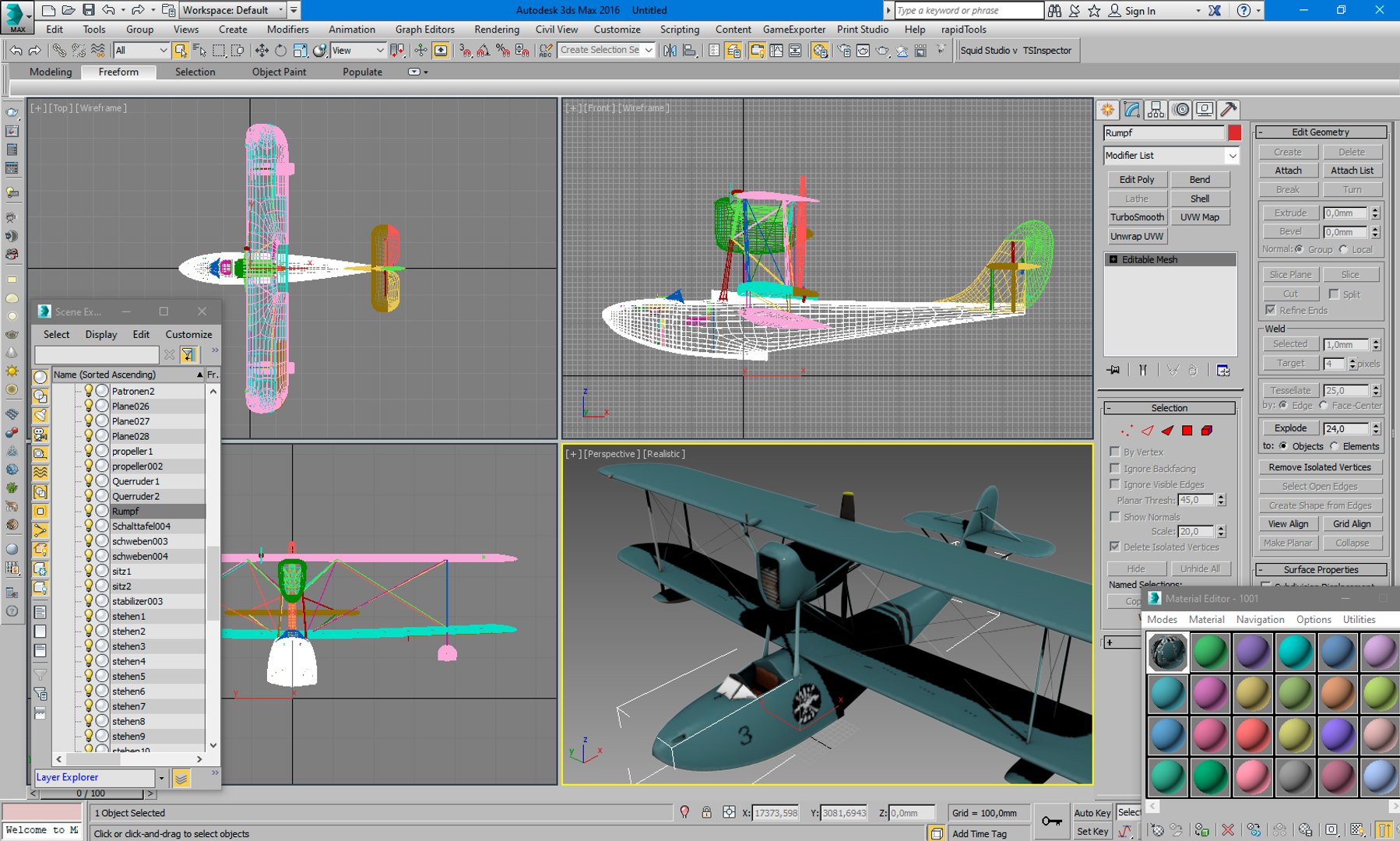Uncheck Delete Isolated Vertices option
This screenshot has height=841, width=1400.
click(x=1115, y=547)
